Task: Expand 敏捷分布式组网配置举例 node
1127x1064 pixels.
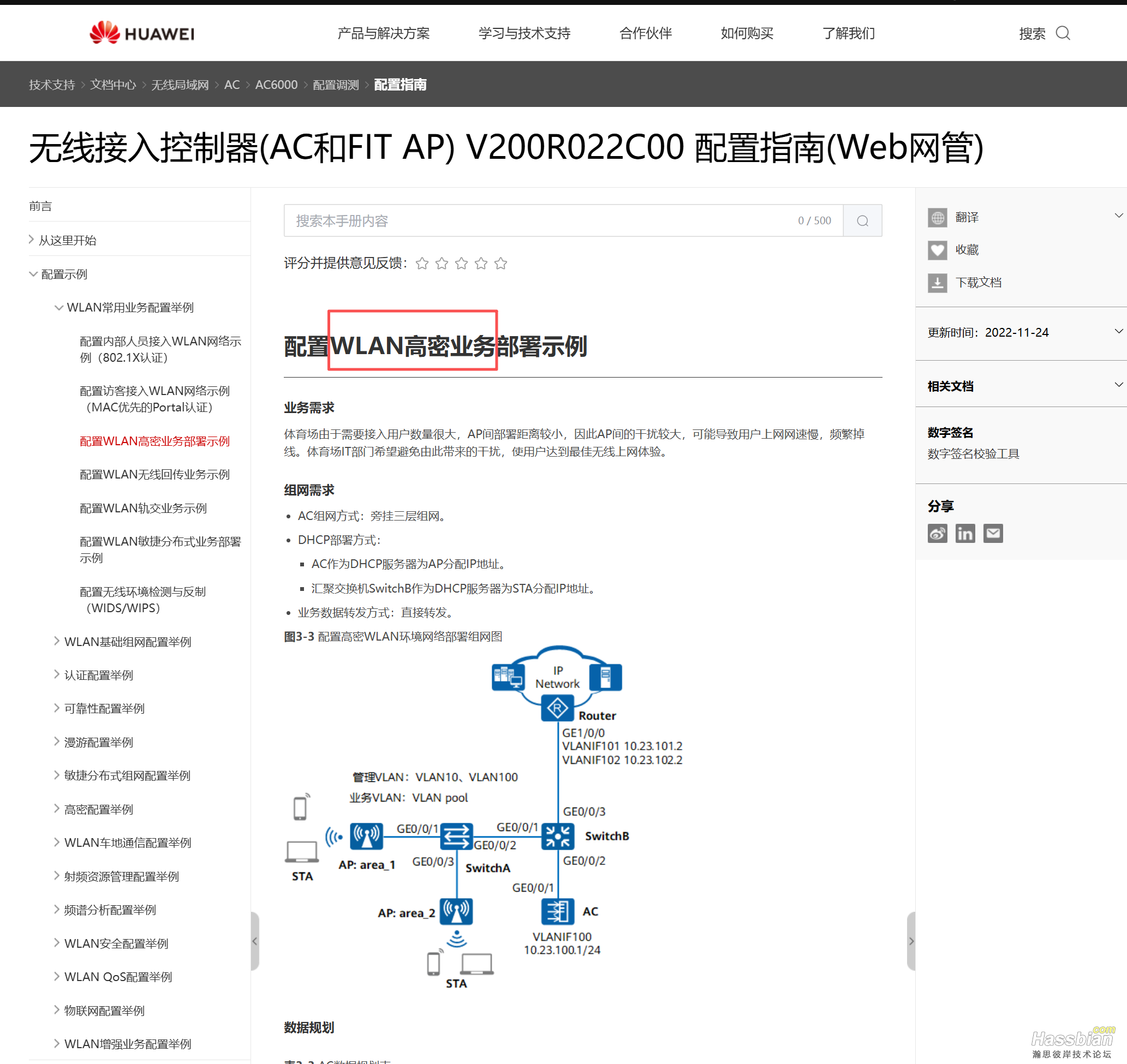Action: pos(57,775)
